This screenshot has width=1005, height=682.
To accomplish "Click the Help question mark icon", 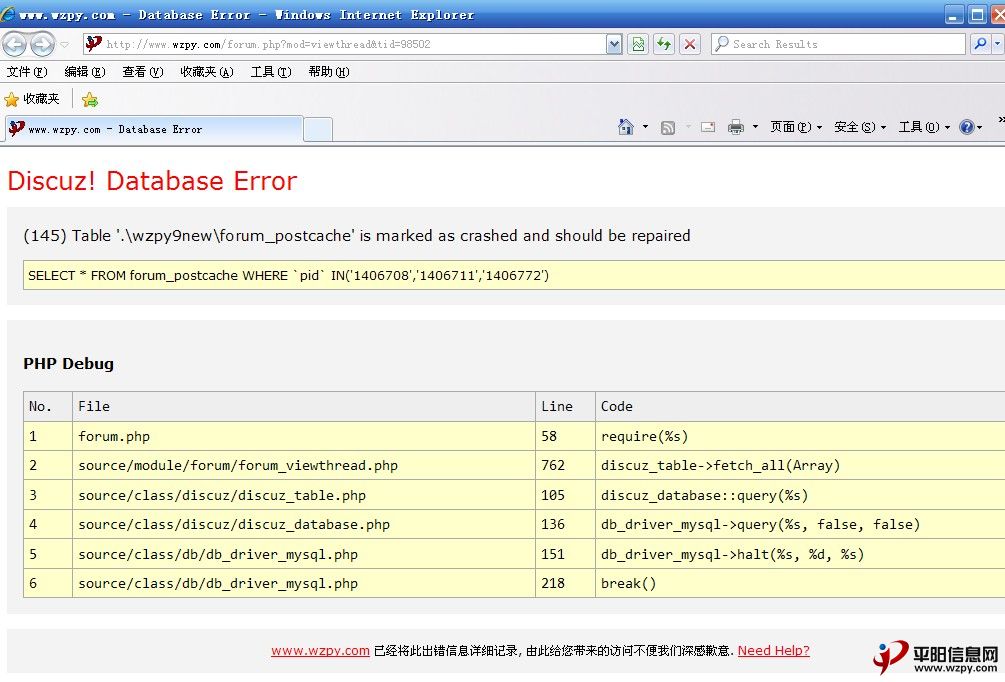I will [x=967, y=127].
